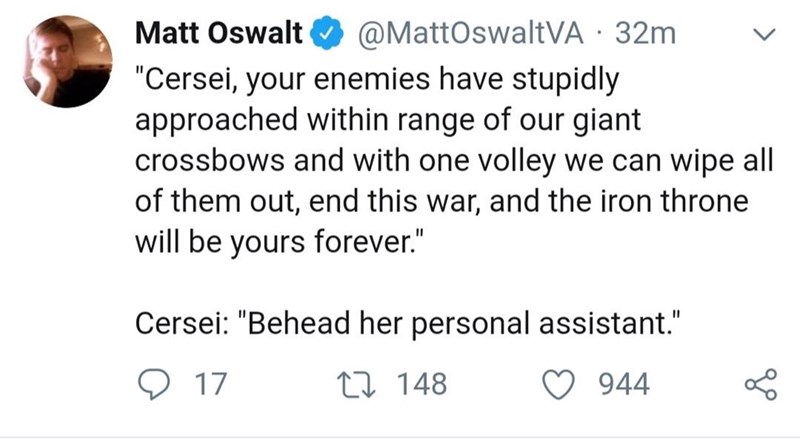
Task: Click the line mentioning "the iron throne"
Action: pos(442,202)
